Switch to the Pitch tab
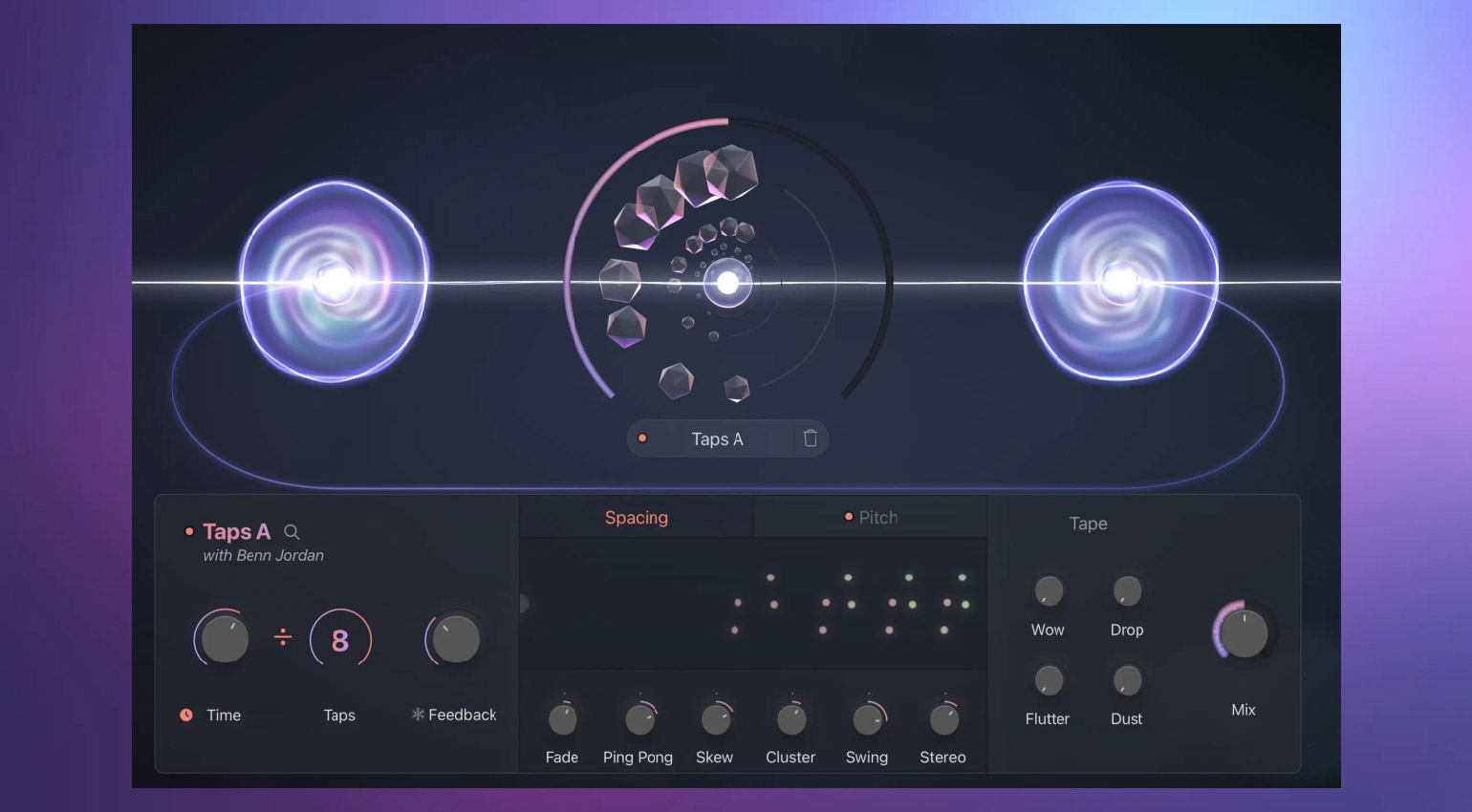The image size is (1472, 812). click(x=877, y=518)
